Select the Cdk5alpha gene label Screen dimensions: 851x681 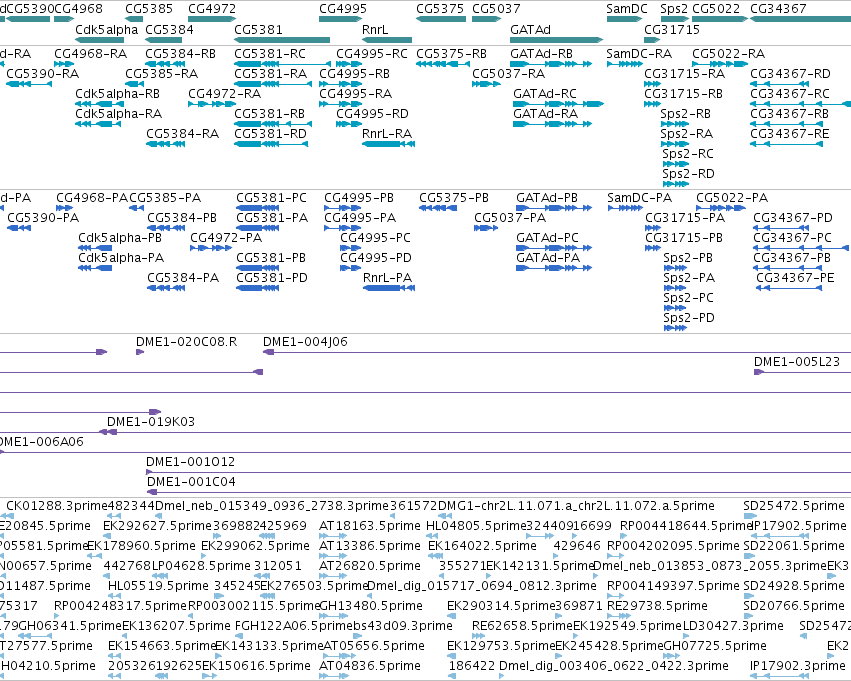(106, 29)
